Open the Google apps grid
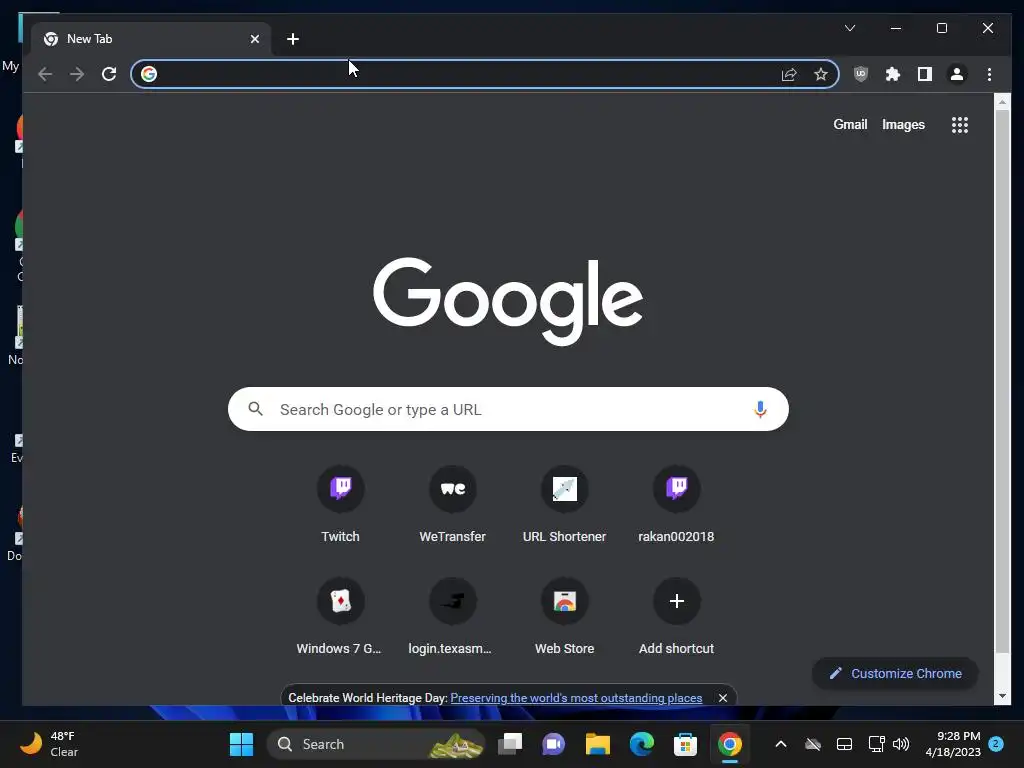Image resolution: width=1024 pixels, height=768 pixels. (x=959, y=125)
